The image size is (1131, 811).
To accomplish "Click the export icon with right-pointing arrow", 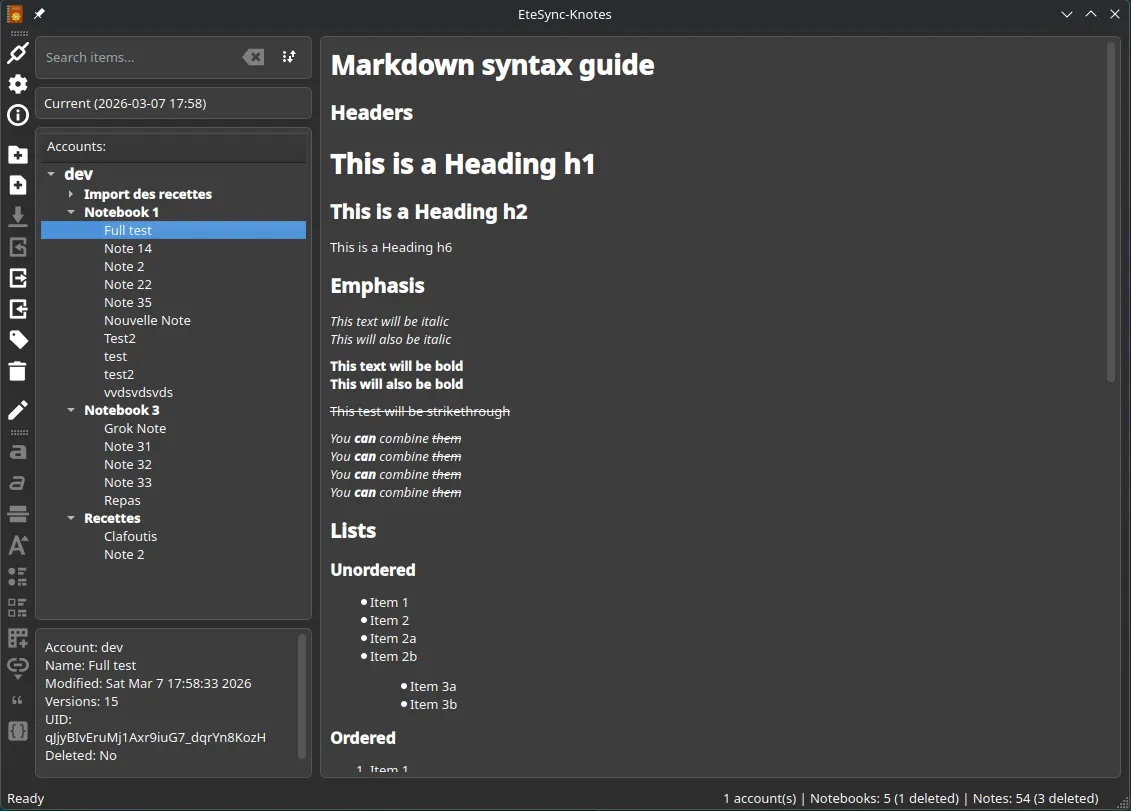I will pyautogui.click(x=18, y=278).
